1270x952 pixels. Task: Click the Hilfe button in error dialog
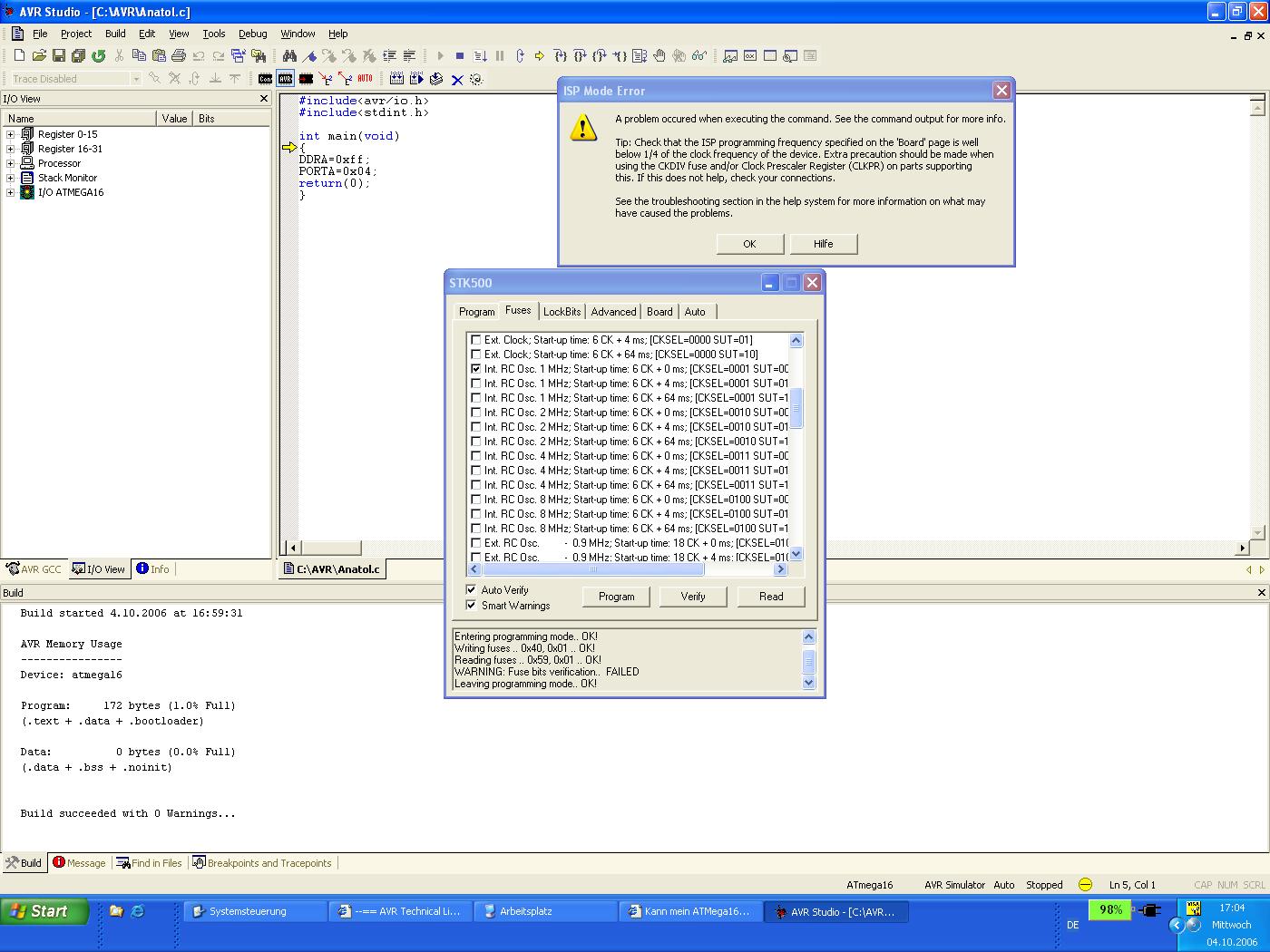[x=823, y=244]
